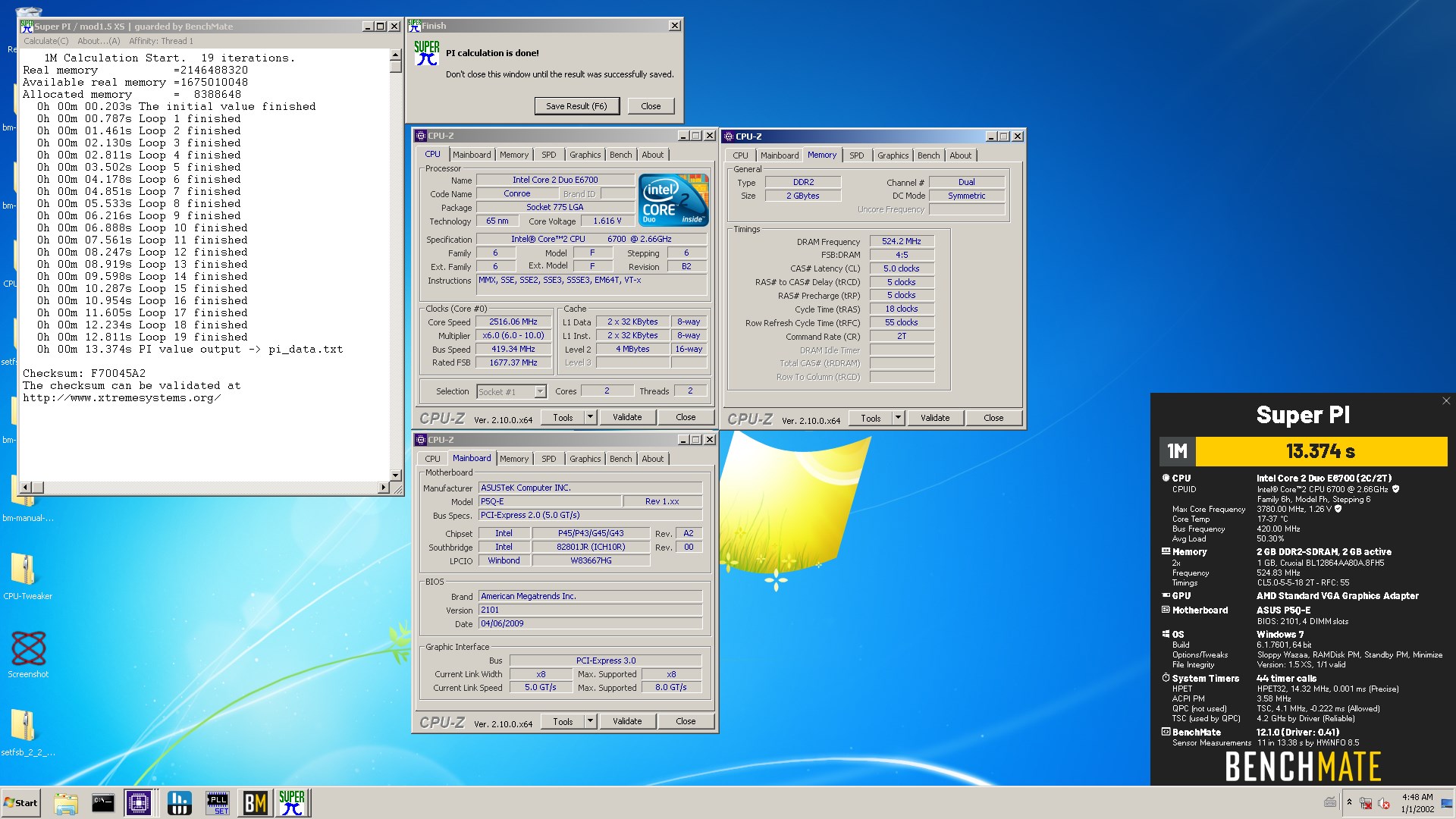Click the Core Speed value 2516.06 MHz

pyautogui.click(x=513, y=322)
